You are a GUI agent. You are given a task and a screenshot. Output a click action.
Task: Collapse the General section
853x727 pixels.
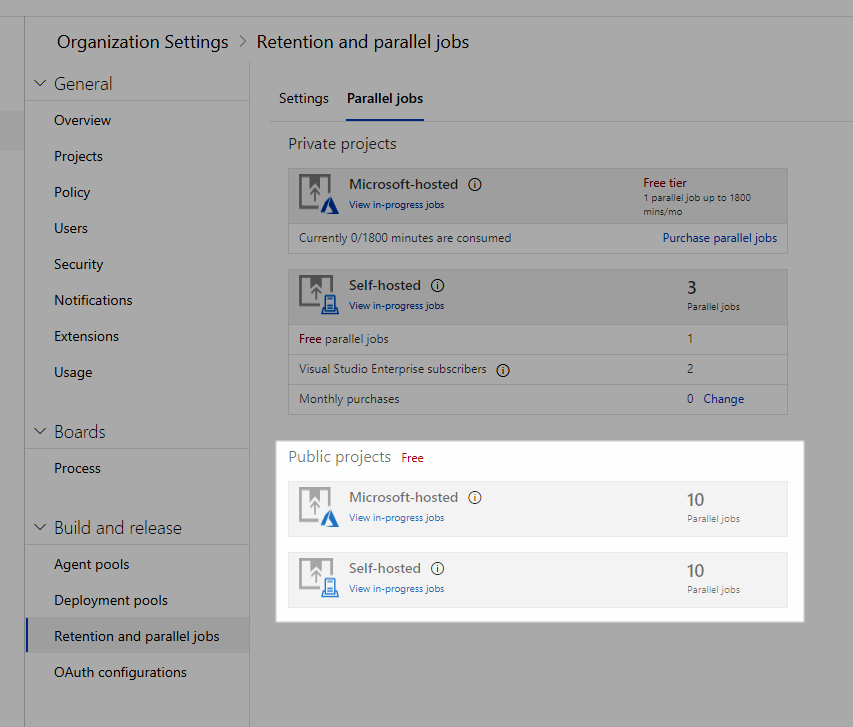[41, 84]
